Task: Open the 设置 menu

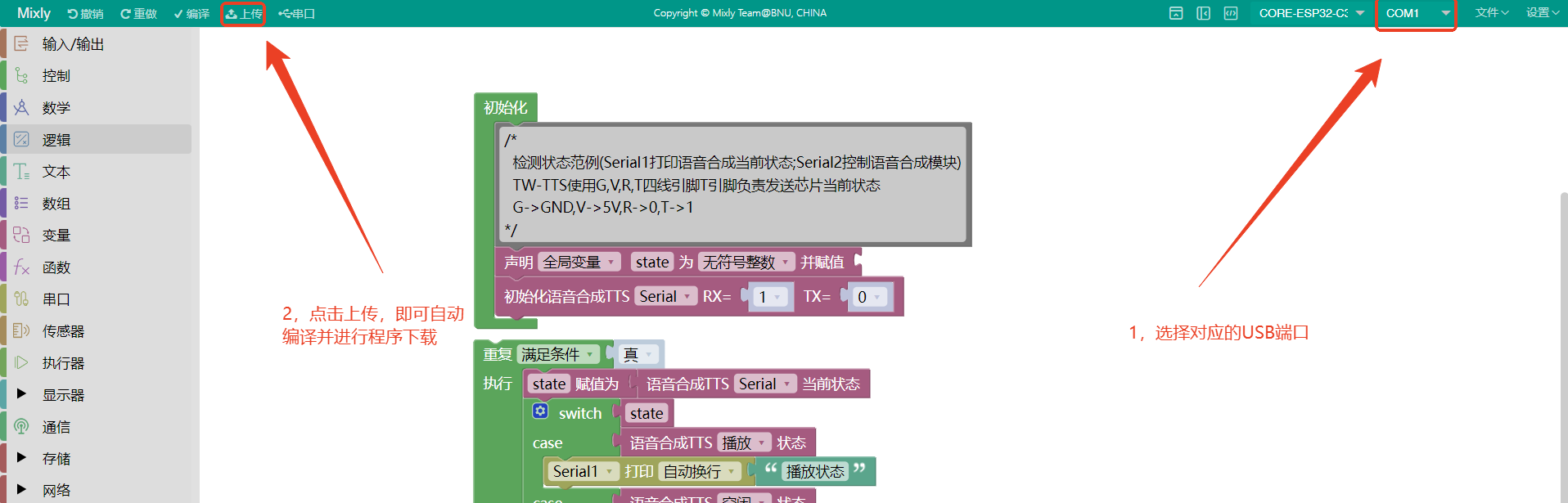Action: pyautogui.click(x=1543, y=13)
